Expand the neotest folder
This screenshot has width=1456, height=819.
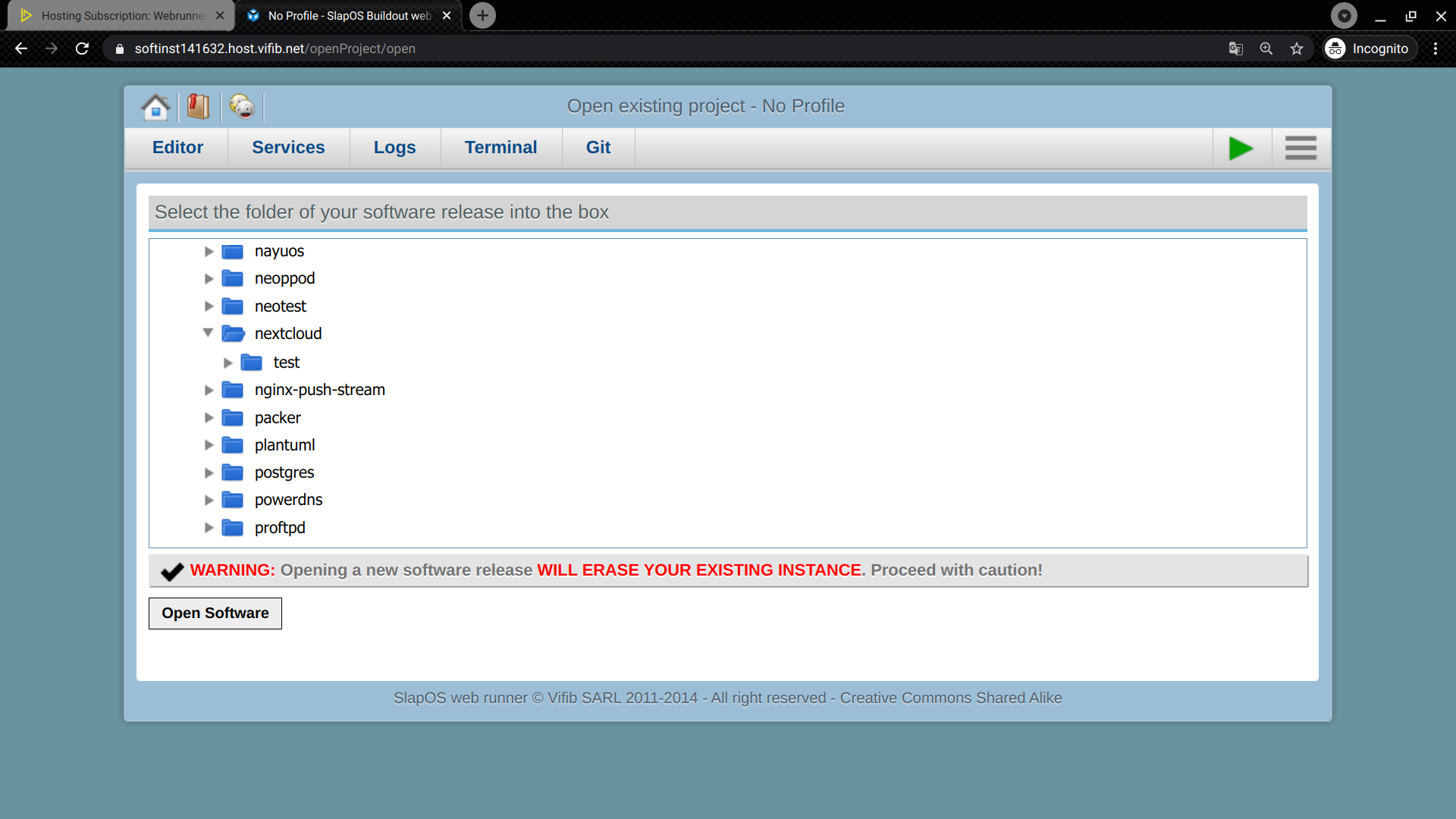pyautogui.click(x=209, y=306)
